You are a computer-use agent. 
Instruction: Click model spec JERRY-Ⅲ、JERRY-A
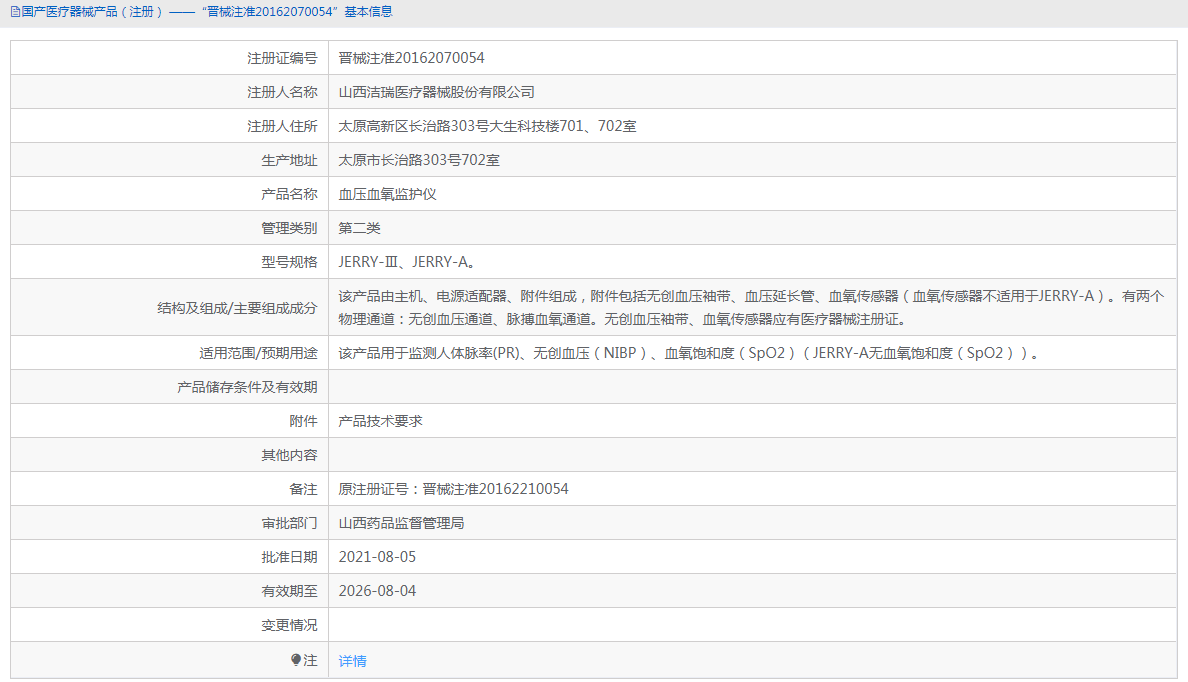tap(407, 262)
